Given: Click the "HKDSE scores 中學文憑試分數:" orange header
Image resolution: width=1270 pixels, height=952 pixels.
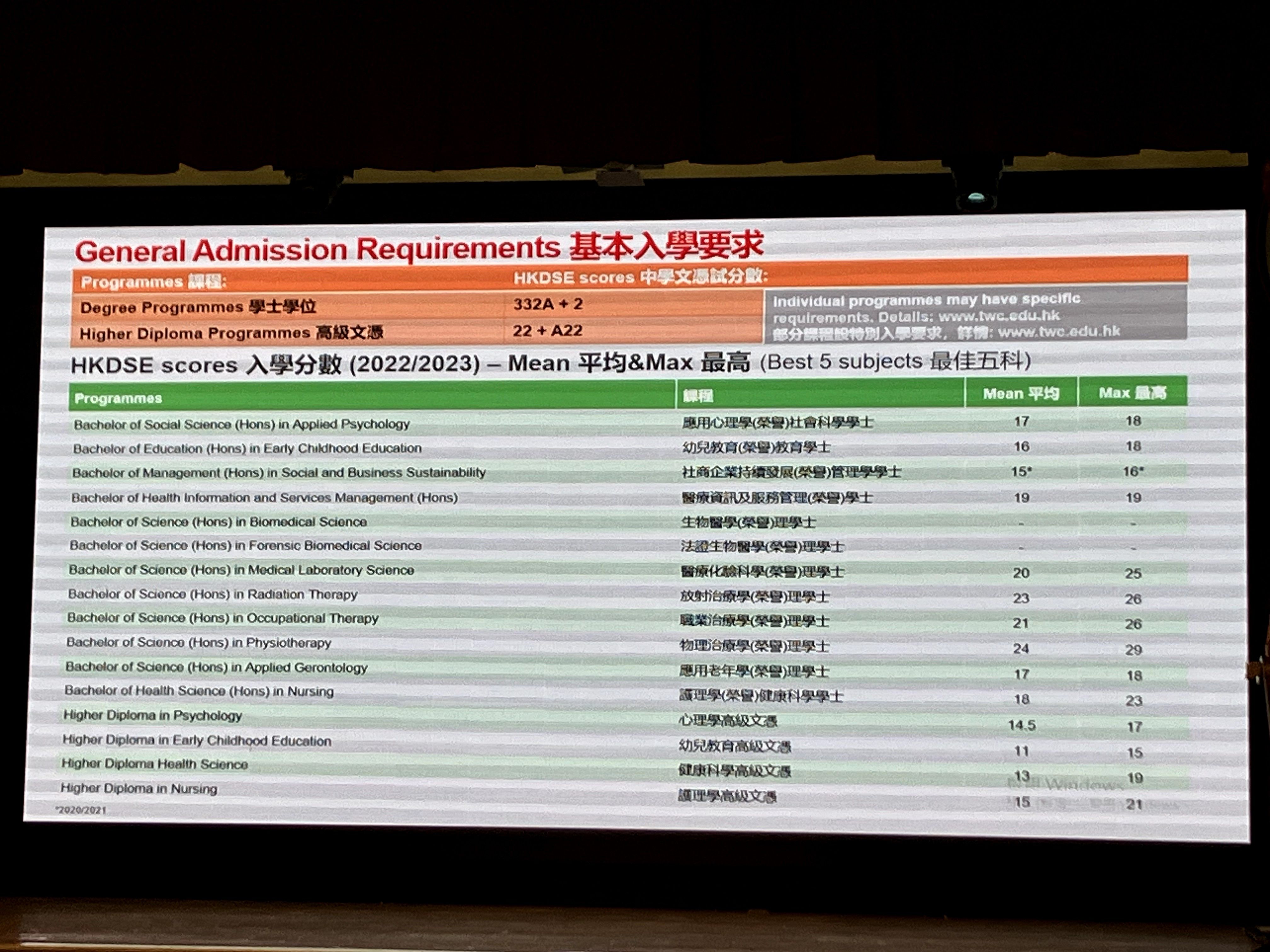Looking at the screenshot, I should (641, 277).
